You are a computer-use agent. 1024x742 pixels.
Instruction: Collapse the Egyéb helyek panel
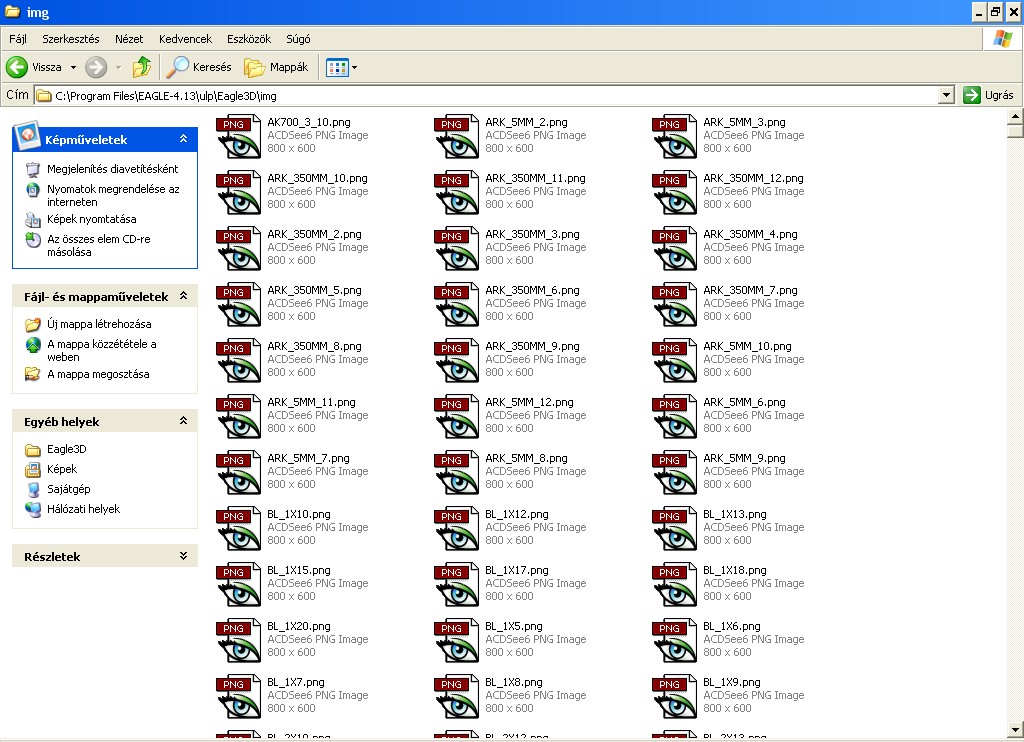184,421
